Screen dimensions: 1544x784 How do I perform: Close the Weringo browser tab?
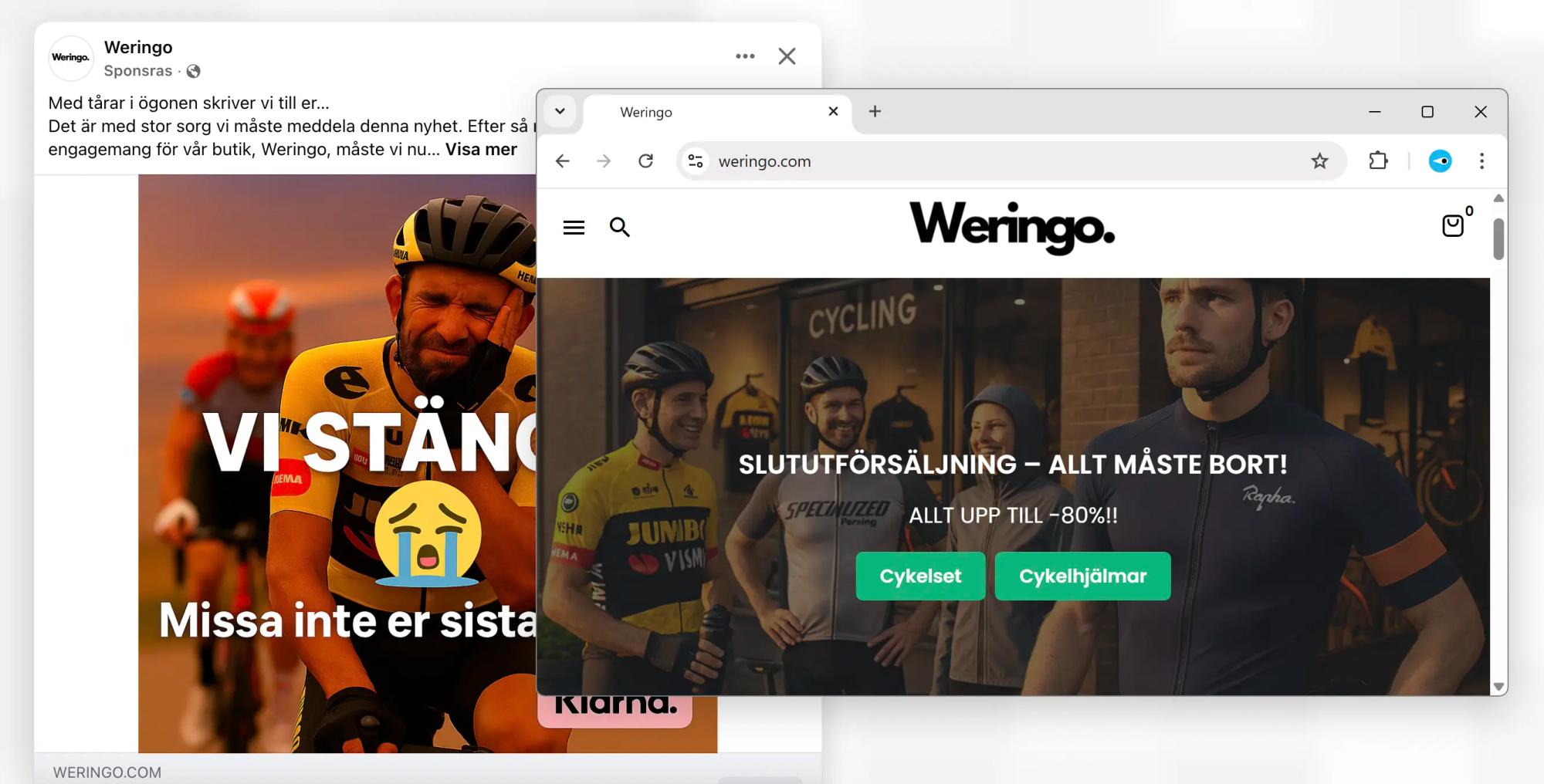[833, 111]
